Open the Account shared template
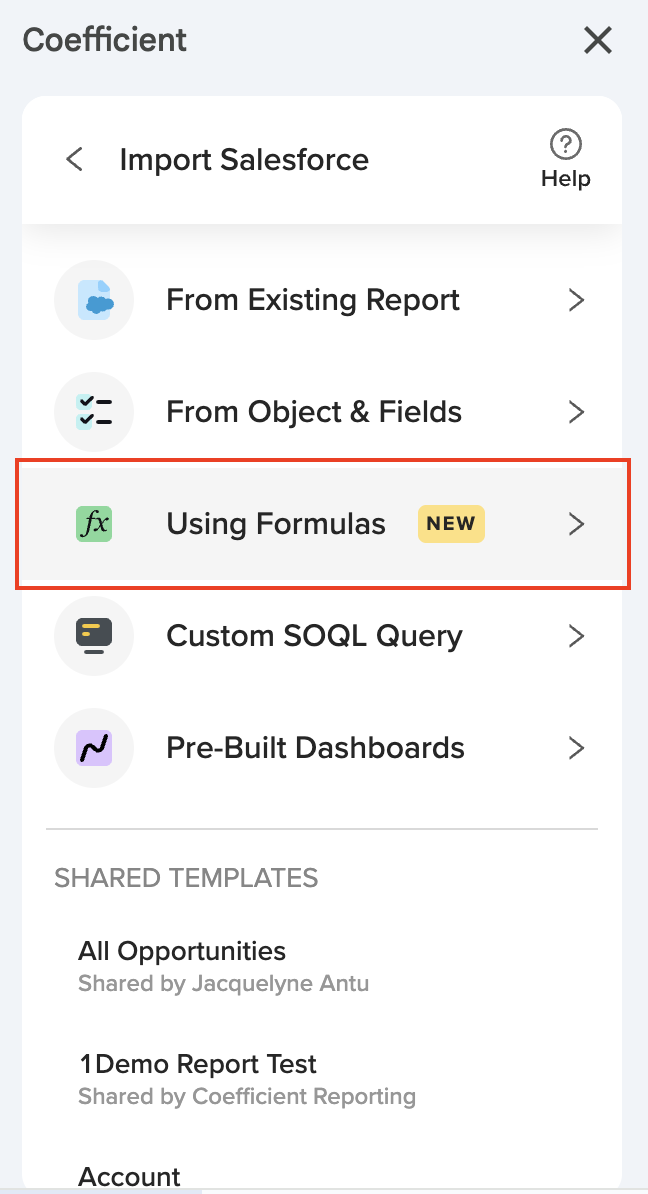Screen dimensions: 648x1194 [x=130, y=1176]
